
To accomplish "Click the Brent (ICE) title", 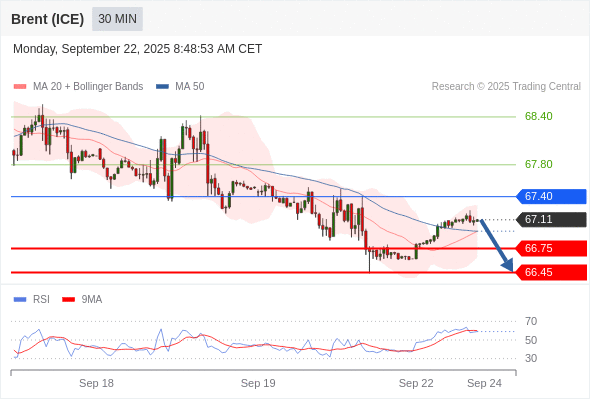I will 47,19.
